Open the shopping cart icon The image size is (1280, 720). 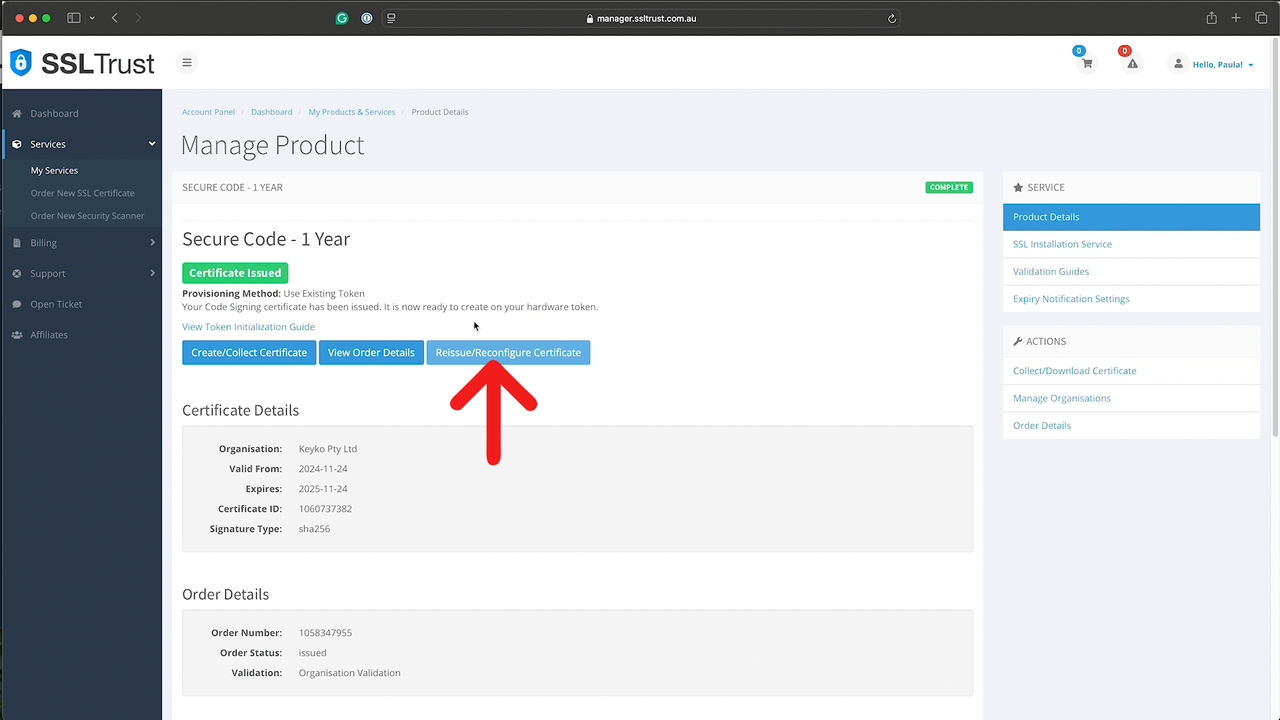pyautogui.click(x=1086, y=64)
